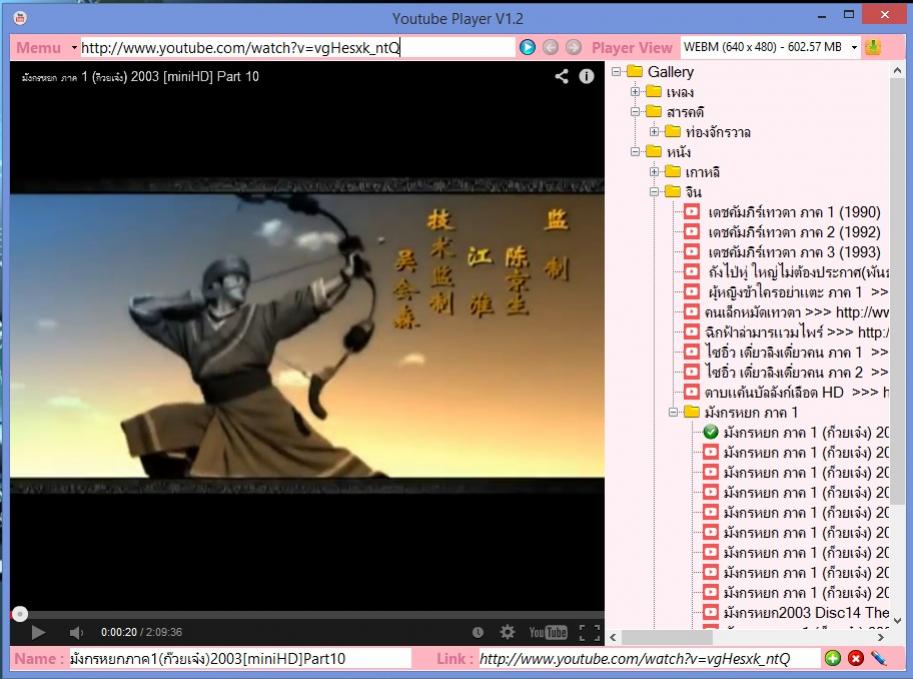
Task: Click the grey forward navigation arrow
Action: point(574,47)
